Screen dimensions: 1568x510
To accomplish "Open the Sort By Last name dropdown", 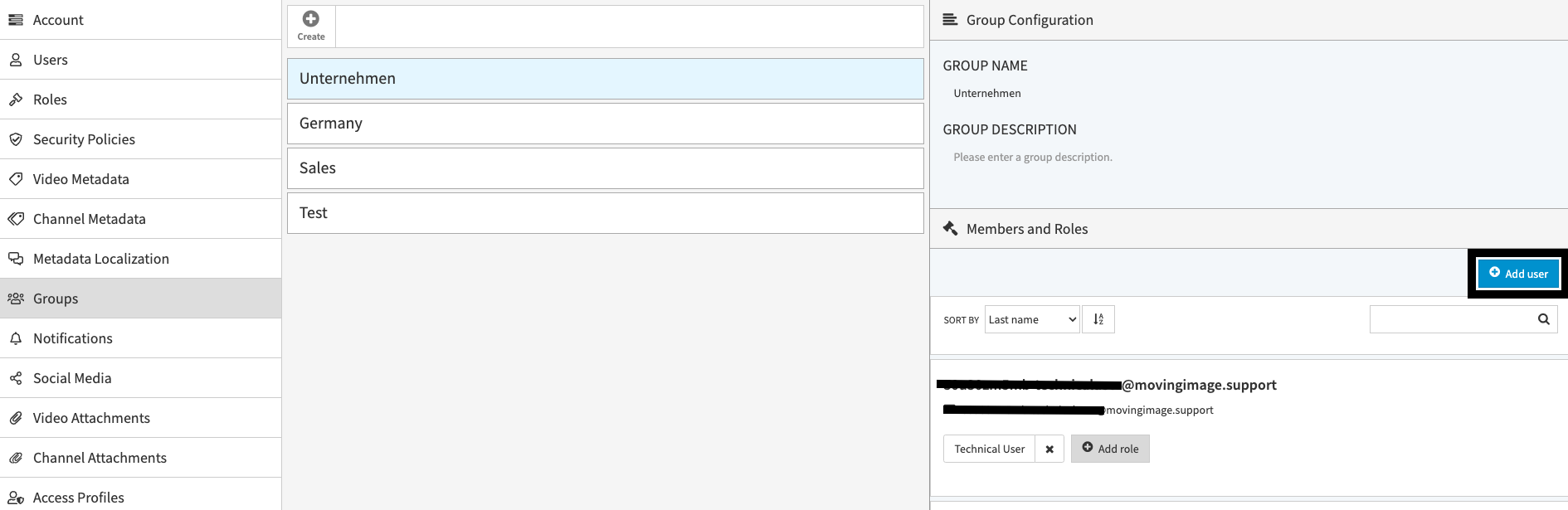I will (1032, 319).
